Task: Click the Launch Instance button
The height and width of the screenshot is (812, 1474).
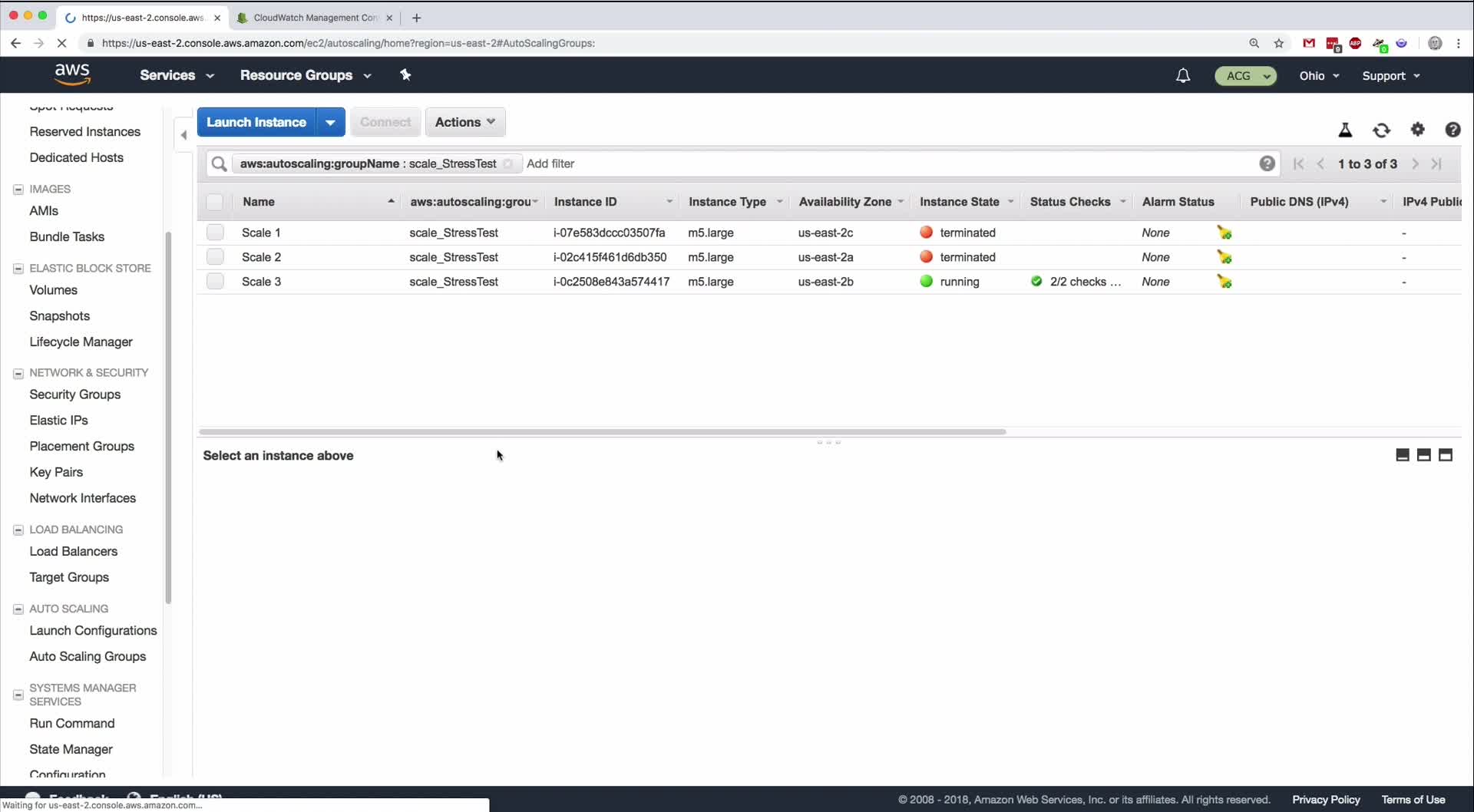Action: click(x=256, y=122)
